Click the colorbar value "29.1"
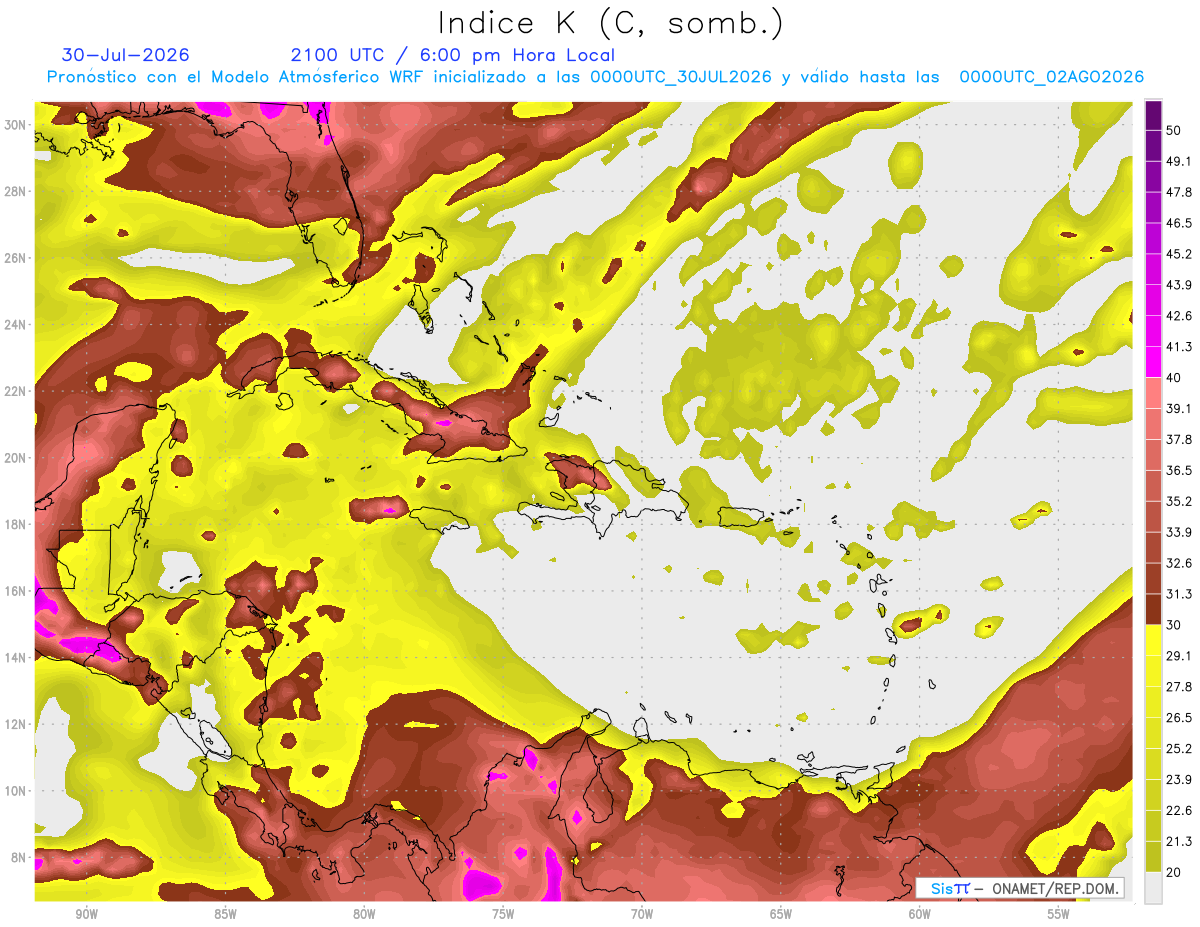 coord(1180,655)
